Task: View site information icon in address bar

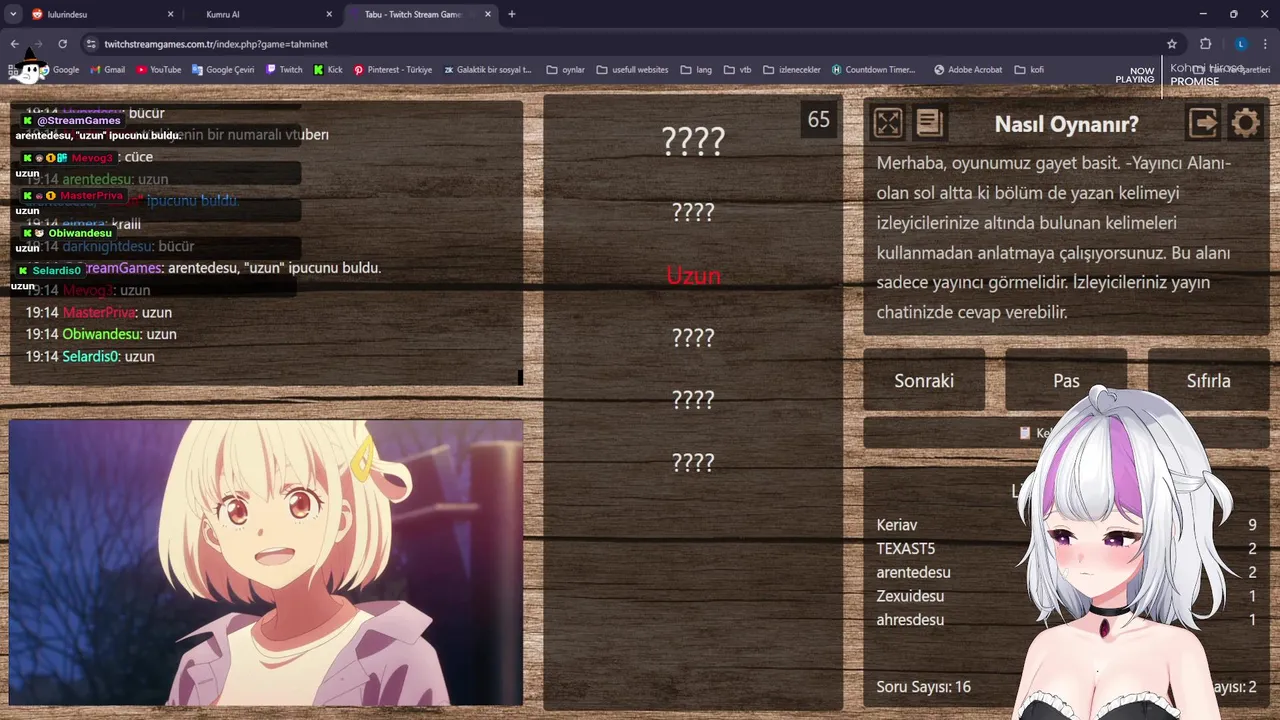Action: coord(91,44)
